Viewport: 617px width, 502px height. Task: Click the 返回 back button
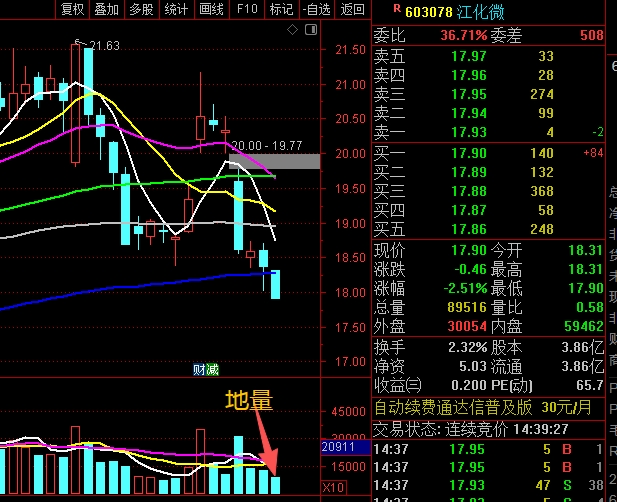(352, 9)
